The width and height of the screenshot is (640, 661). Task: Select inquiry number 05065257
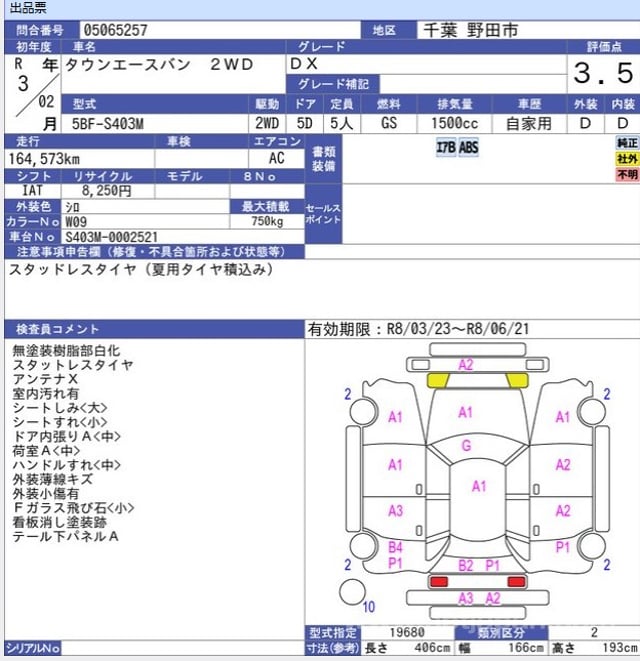tap(116, 30)
